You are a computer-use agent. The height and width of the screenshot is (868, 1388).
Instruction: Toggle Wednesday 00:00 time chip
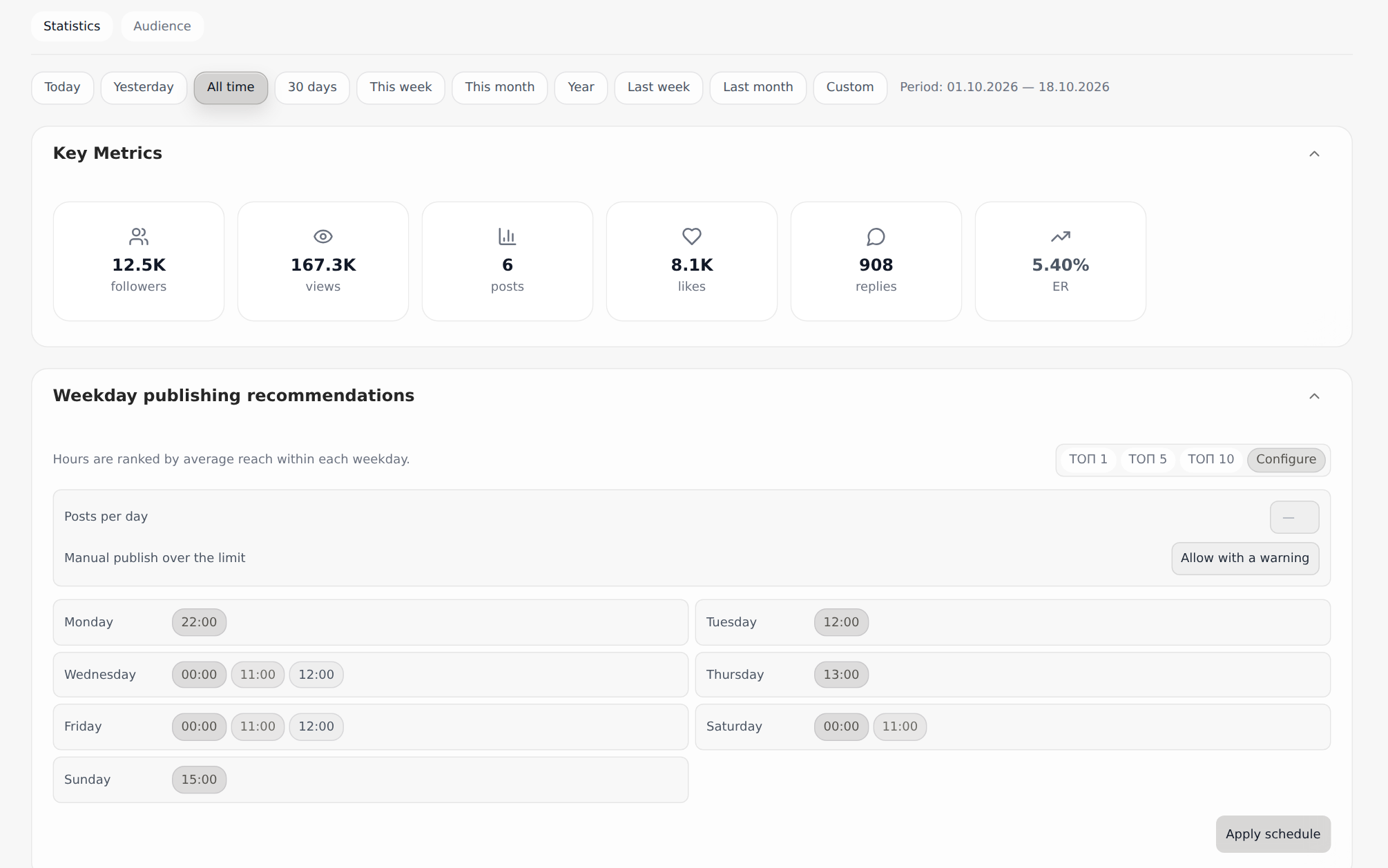[x=199, y=675]
